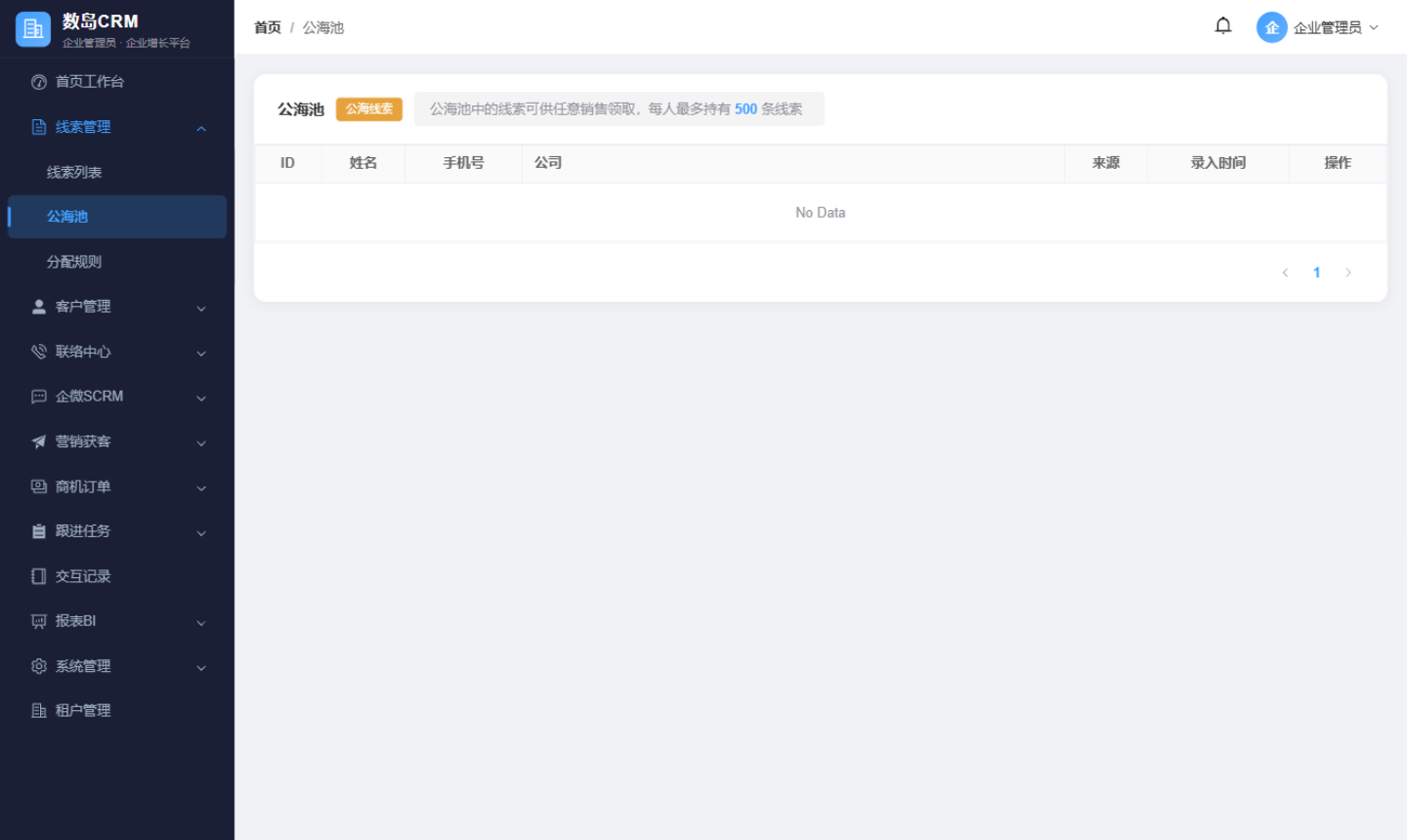Go to next page arrow
This screenshot has width=1407, height=840.
[1348, 273]
